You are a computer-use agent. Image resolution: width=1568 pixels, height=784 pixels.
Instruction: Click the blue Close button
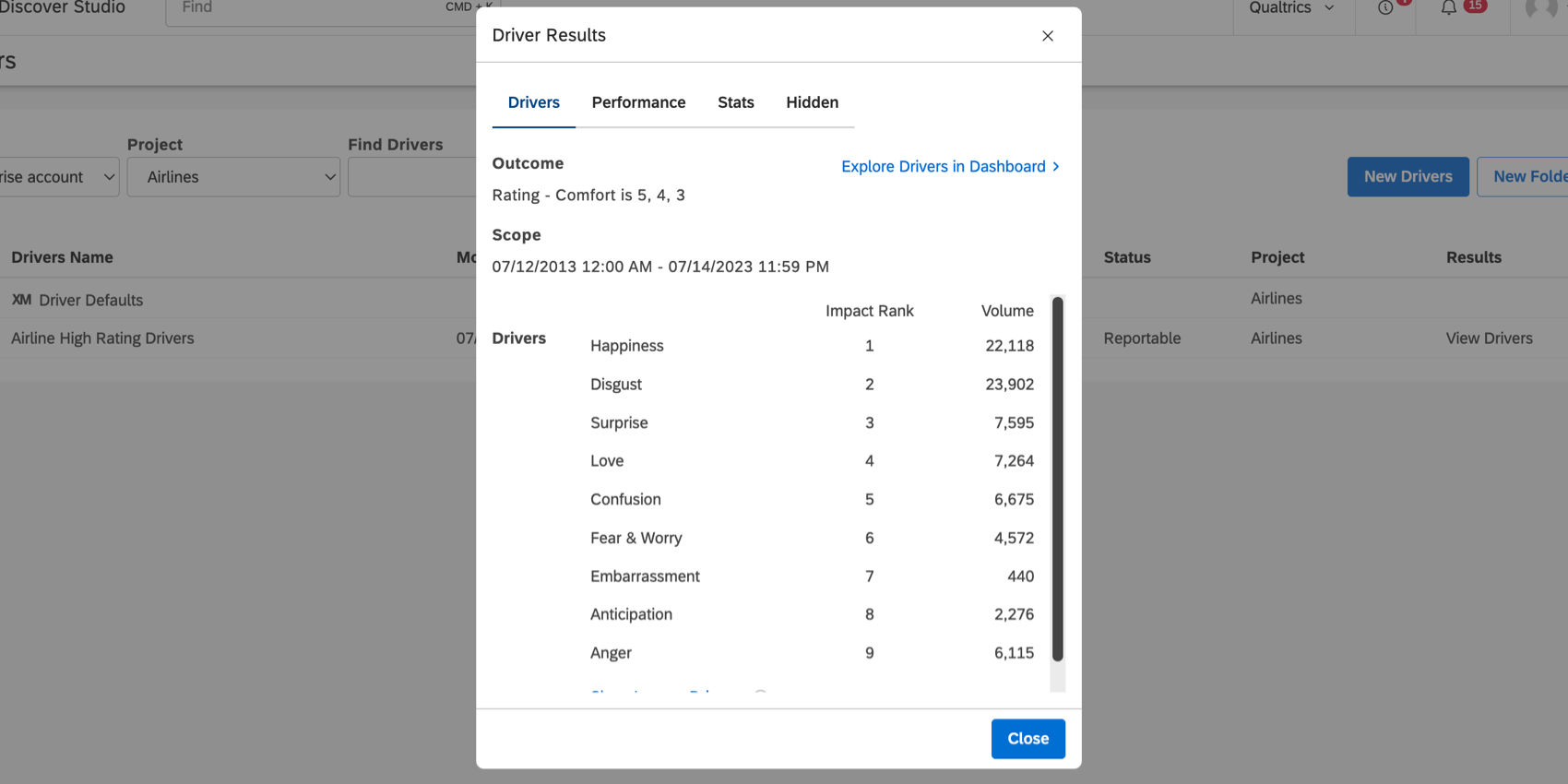coord(1028,739)
